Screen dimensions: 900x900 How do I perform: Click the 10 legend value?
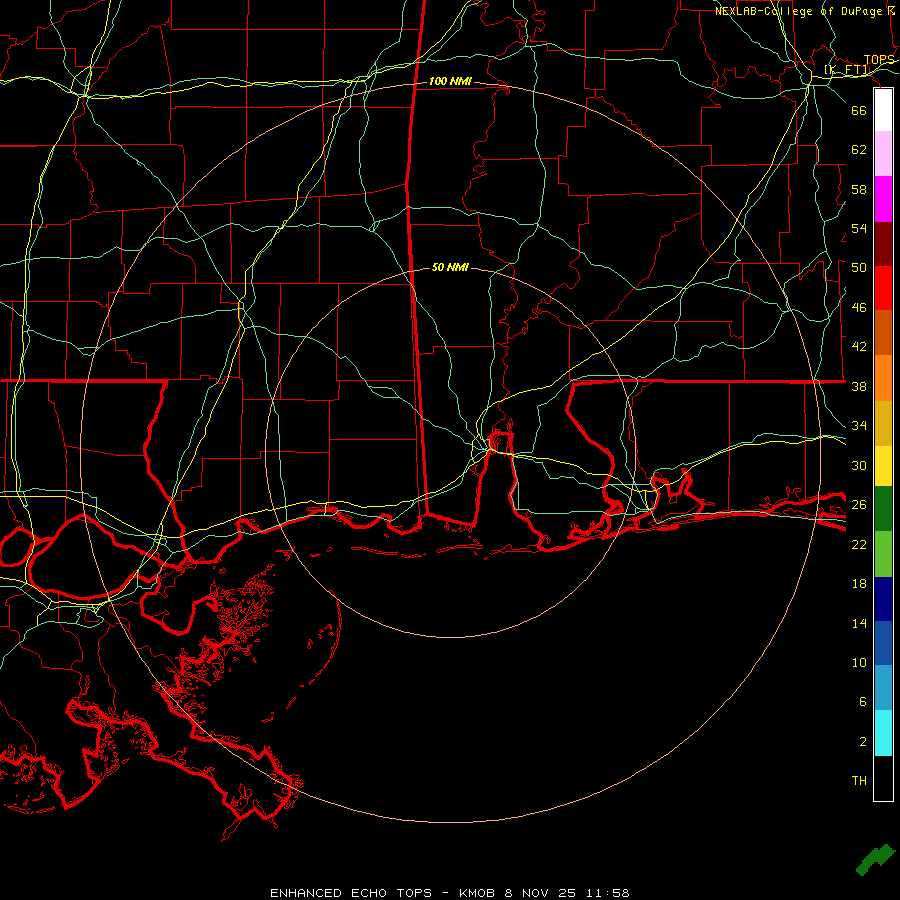[x=859, y=663]
